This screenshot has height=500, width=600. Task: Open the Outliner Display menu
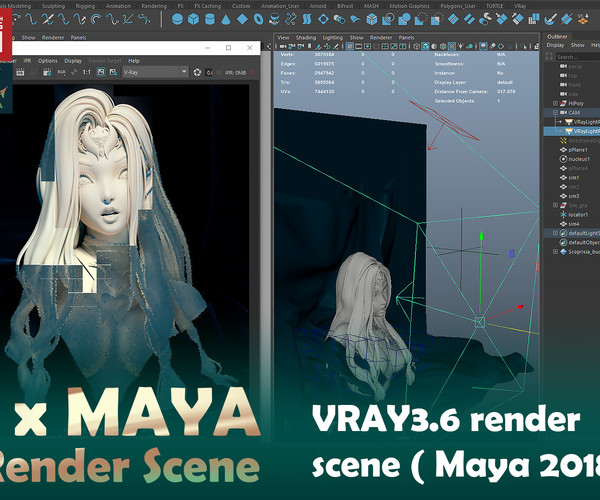[555, 45]
